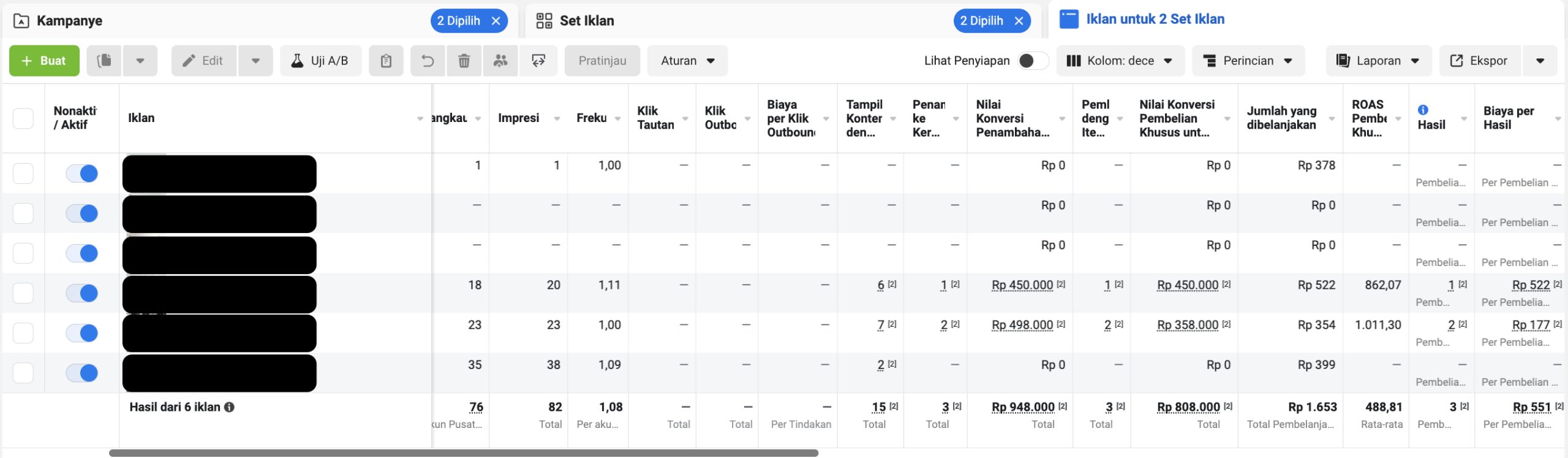Click the clipboard paste icon
The height and width of the screenshot is (458, 1568).
386,61
